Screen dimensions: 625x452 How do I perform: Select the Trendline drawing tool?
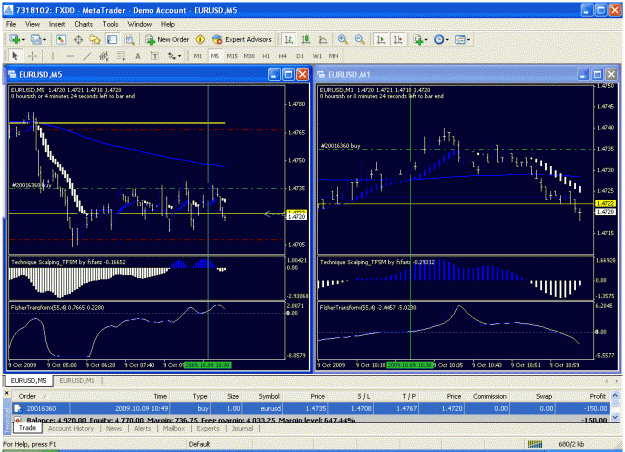coord(87,56)
